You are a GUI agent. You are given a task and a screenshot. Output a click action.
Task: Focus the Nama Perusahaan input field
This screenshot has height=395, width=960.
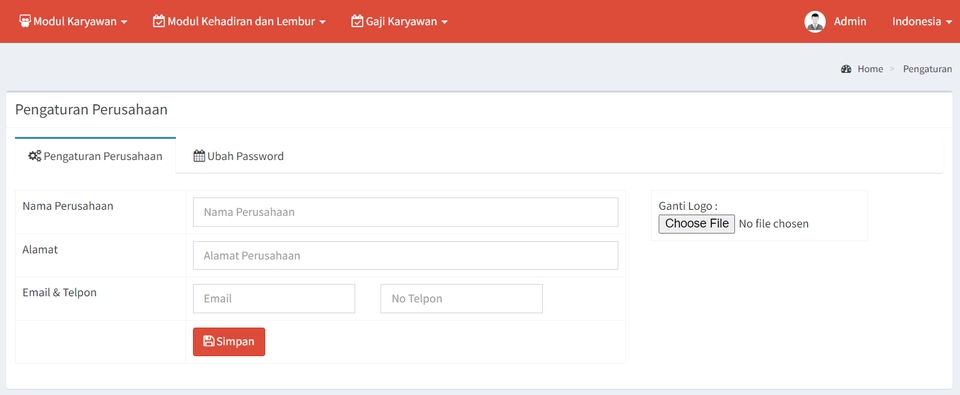pyautogui.click(x=405, y=212)
